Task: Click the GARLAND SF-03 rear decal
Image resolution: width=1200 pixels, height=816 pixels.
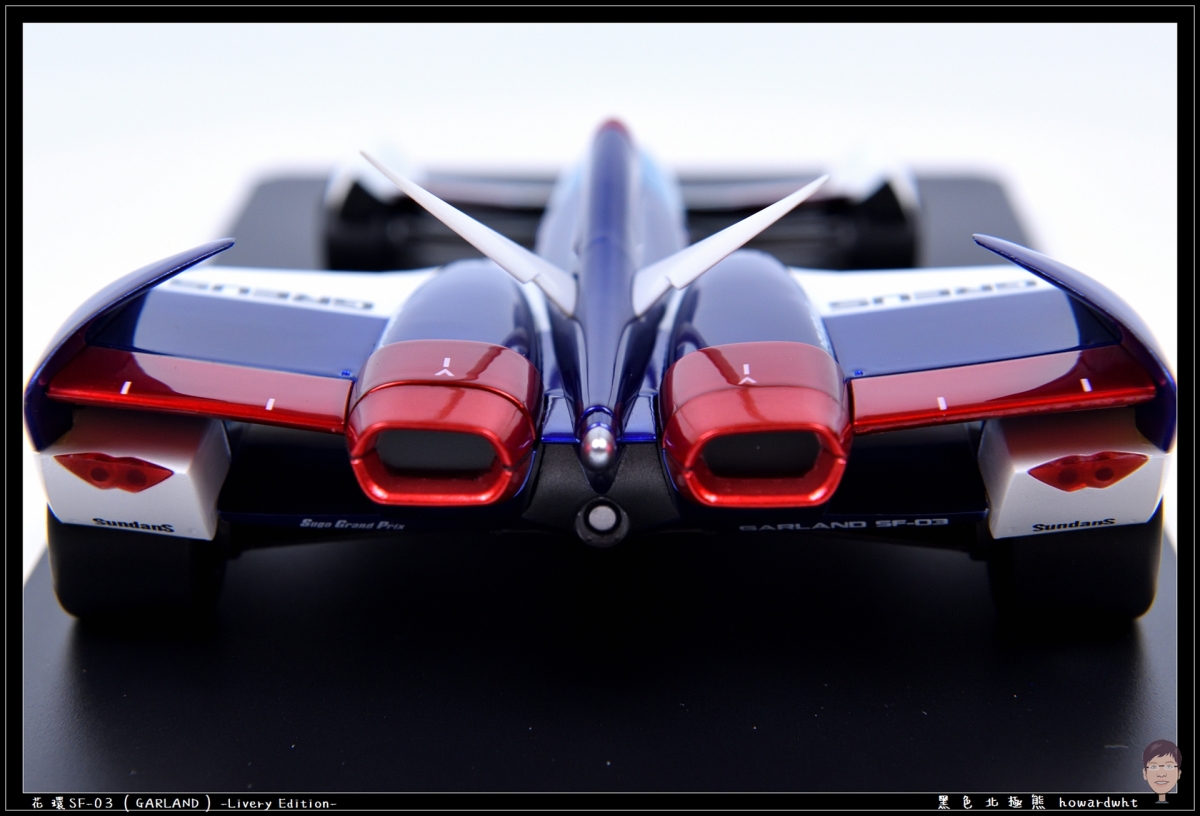Action: (843, 524)
